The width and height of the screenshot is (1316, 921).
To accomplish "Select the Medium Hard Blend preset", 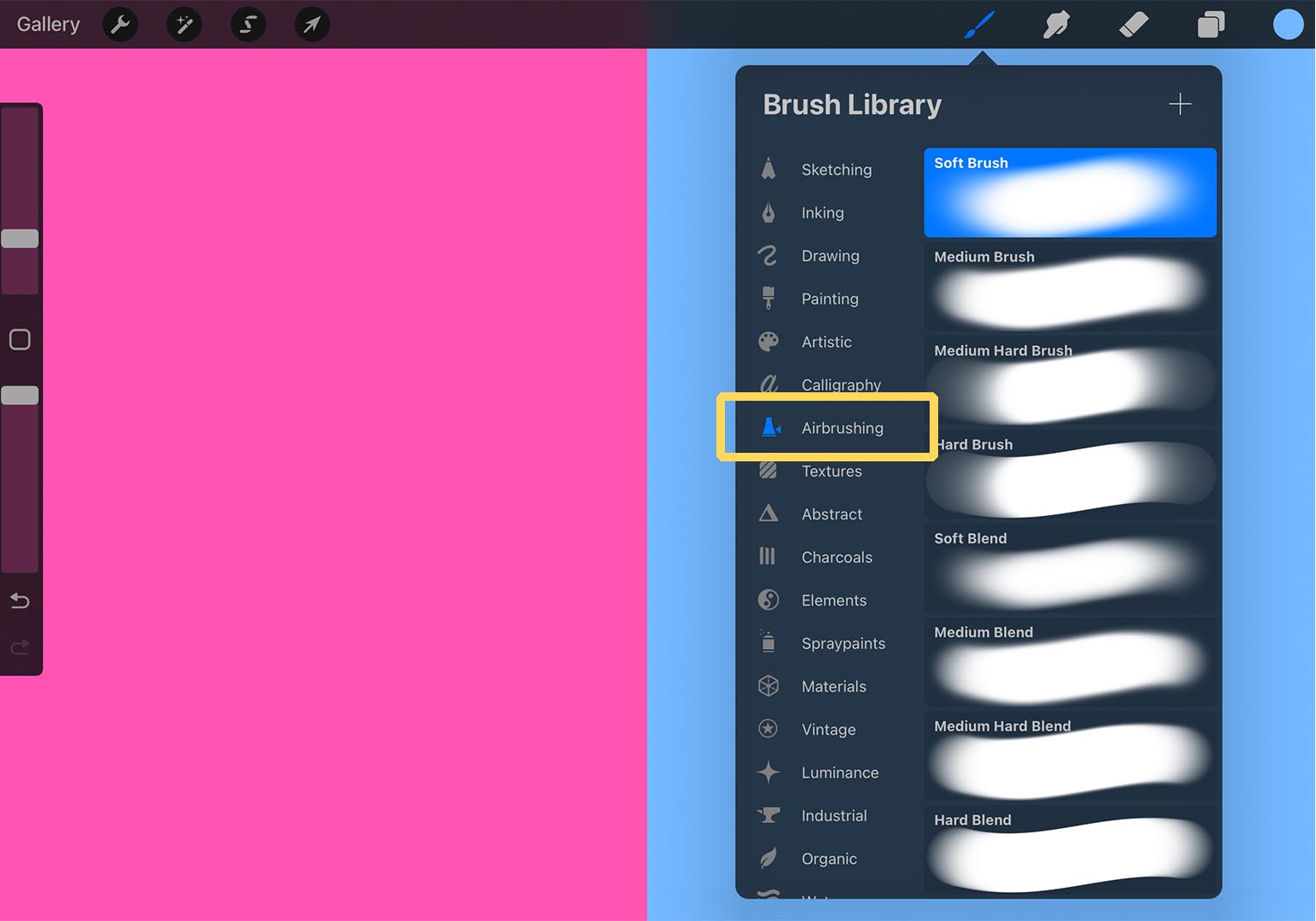I will point(1070,756).
